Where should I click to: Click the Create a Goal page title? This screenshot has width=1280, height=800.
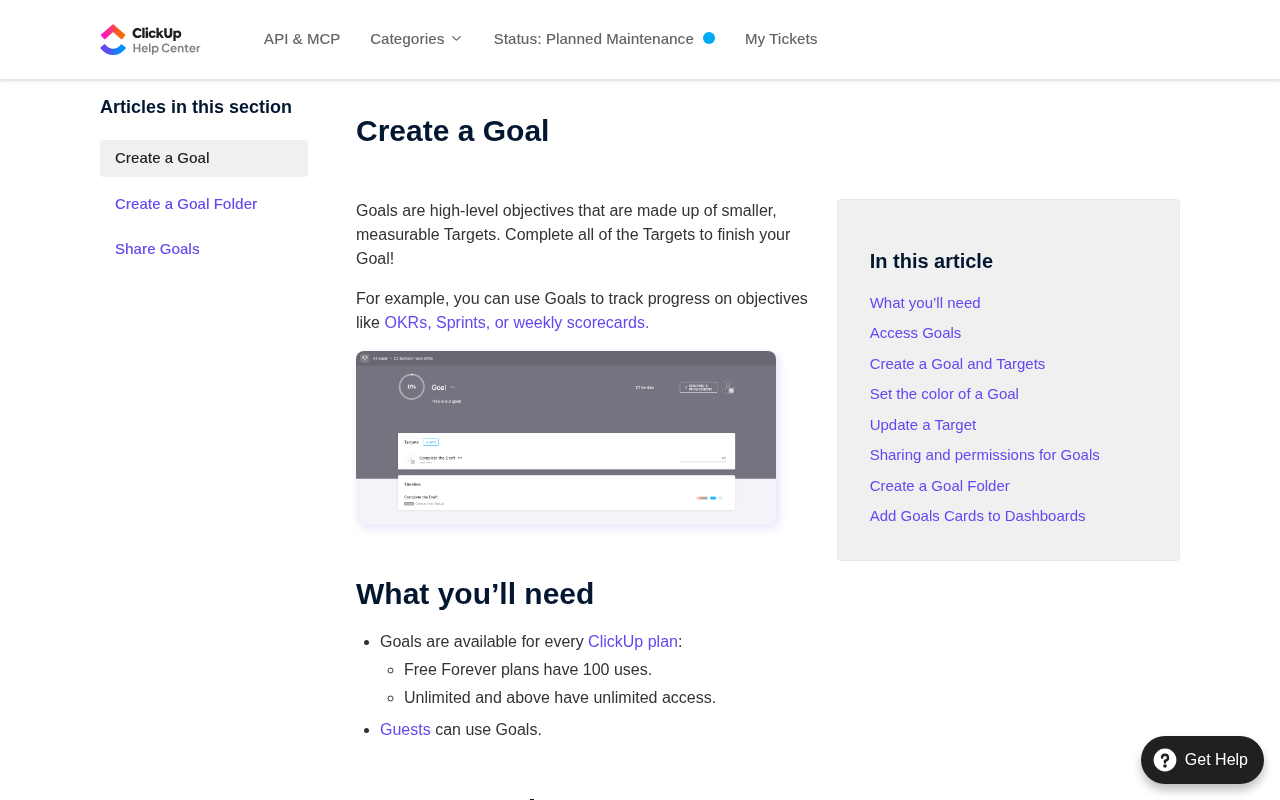[x=452, y=131]
